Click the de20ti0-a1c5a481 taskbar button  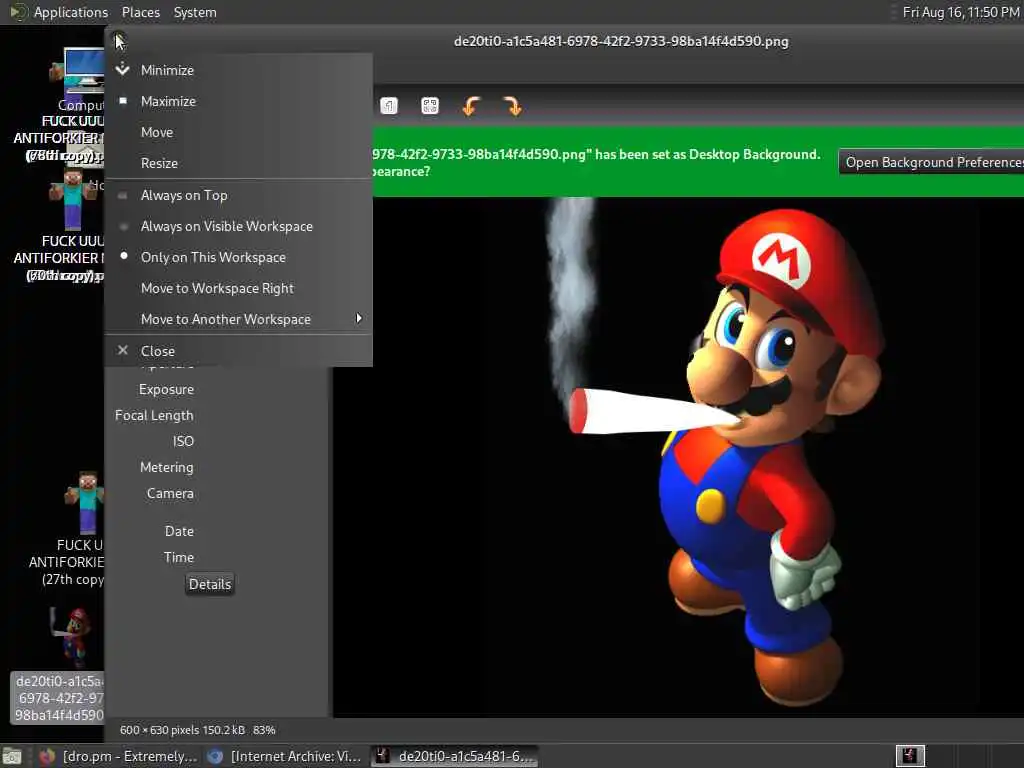pos(455,756)
